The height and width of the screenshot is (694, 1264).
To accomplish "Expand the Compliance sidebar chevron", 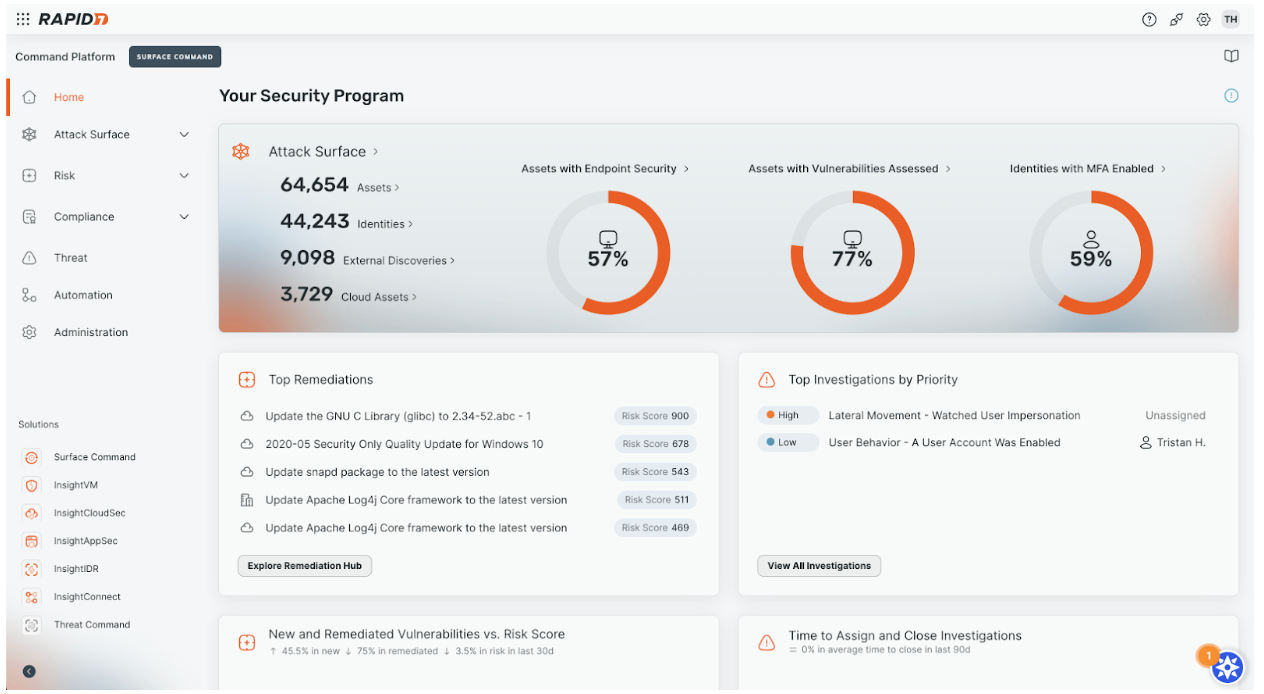I will [184, 217].
